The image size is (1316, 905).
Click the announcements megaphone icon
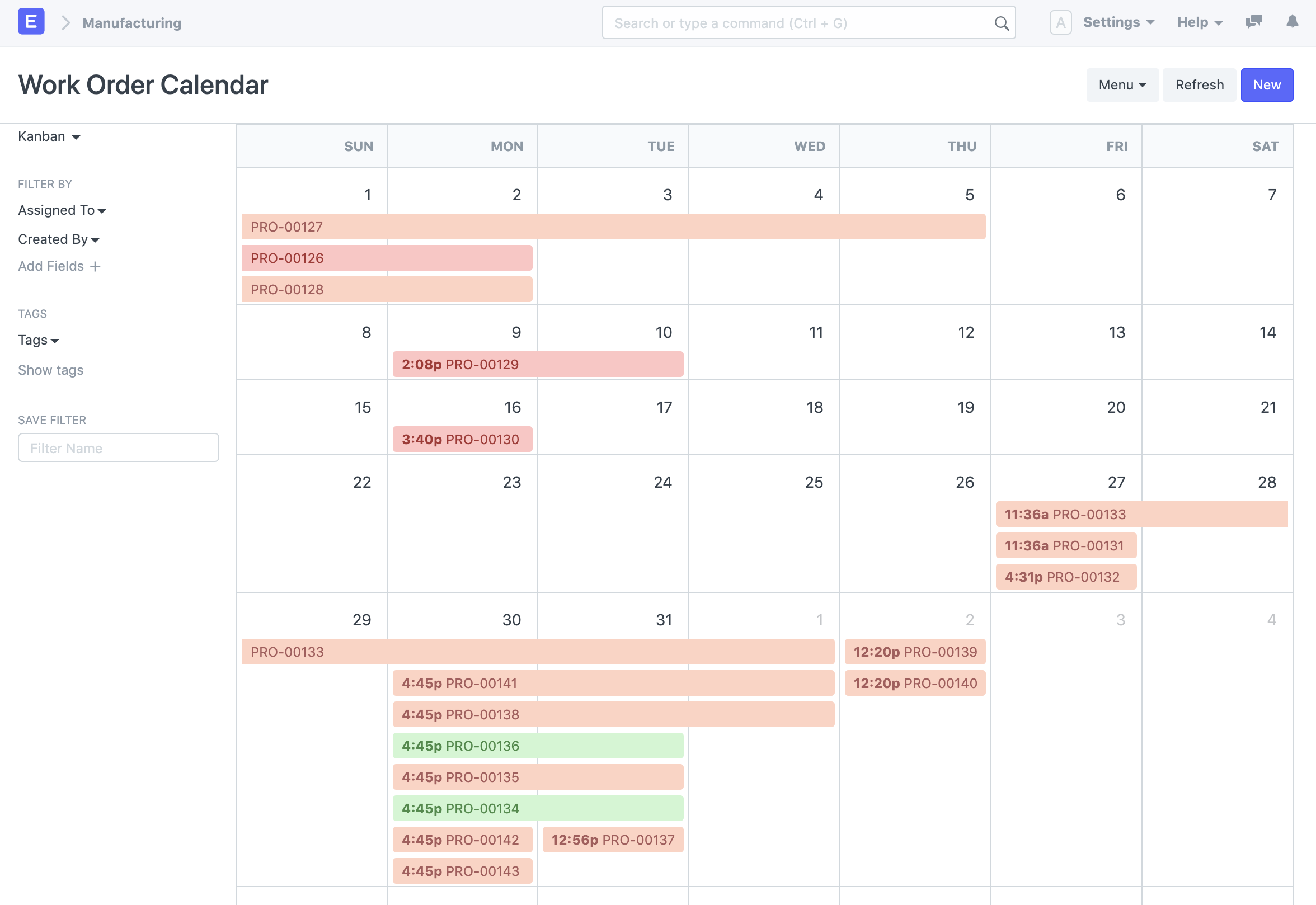1254,22
